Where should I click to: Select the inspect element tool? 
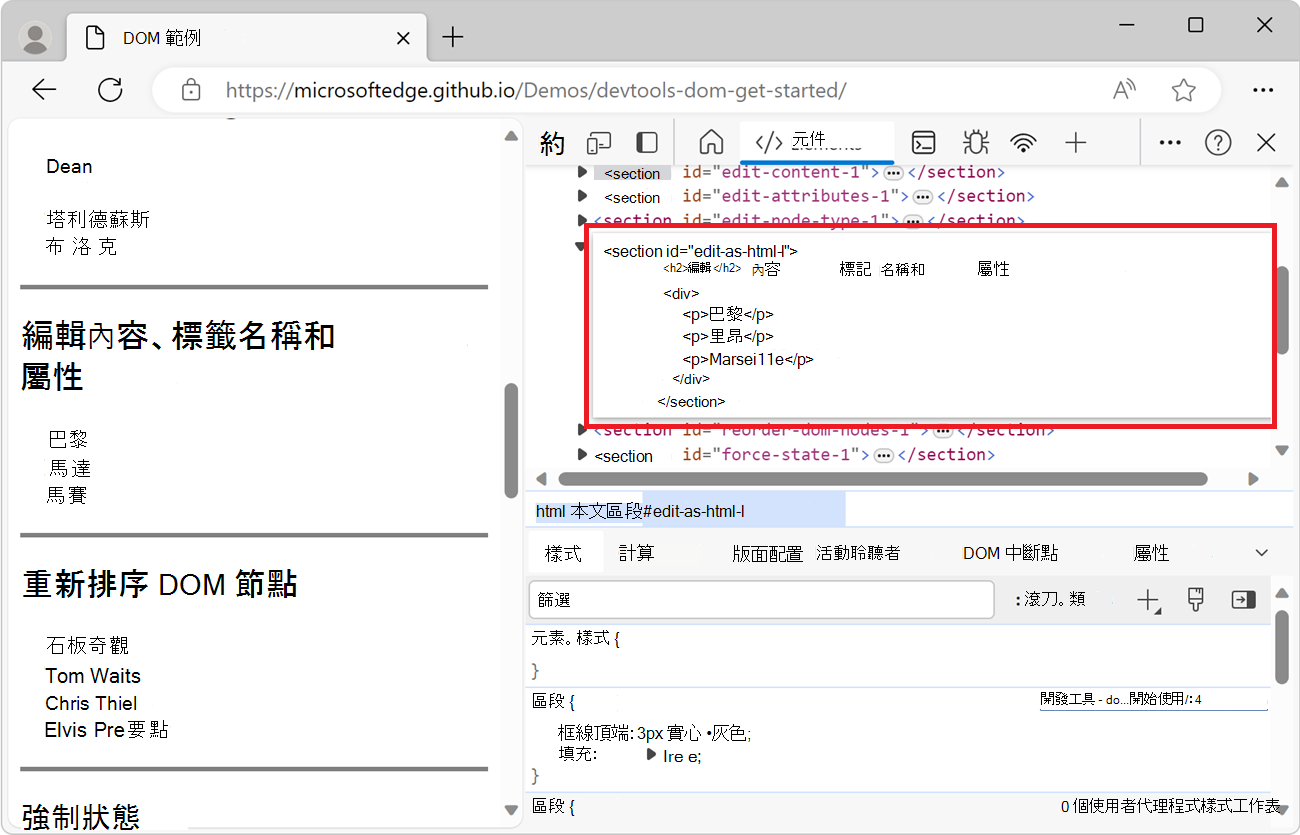(x=552, y=143)
